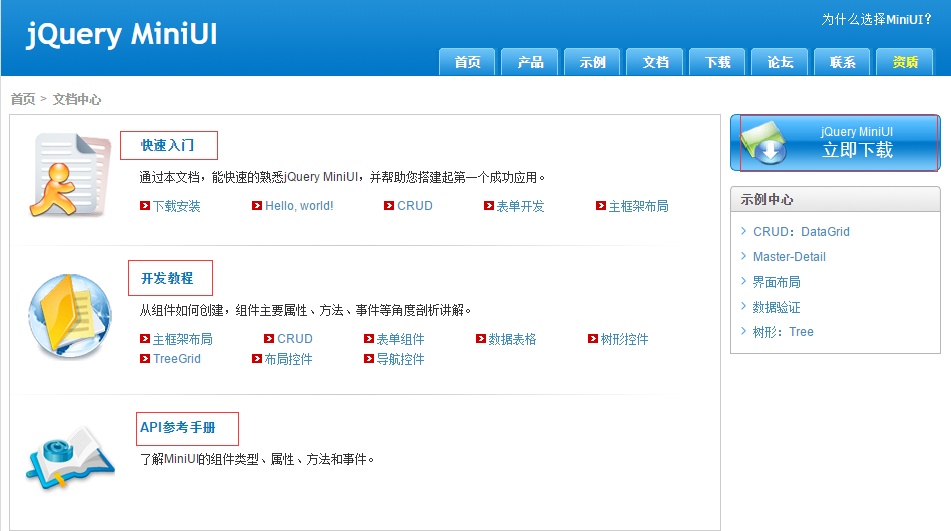Open the 文档 navigation tab
Image resolution: width=951 pixels, height=531 pixels.
point(655,62)
